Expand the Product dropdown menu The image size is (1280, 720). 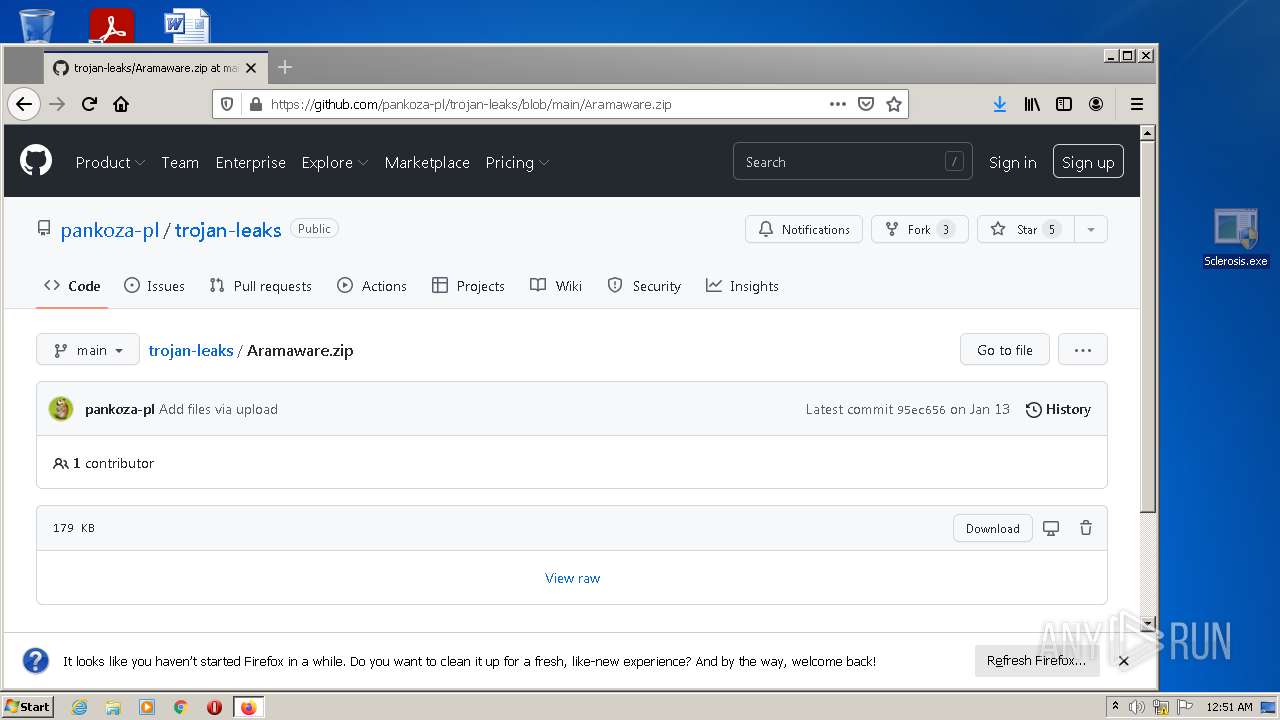click(x=111, y=162)
